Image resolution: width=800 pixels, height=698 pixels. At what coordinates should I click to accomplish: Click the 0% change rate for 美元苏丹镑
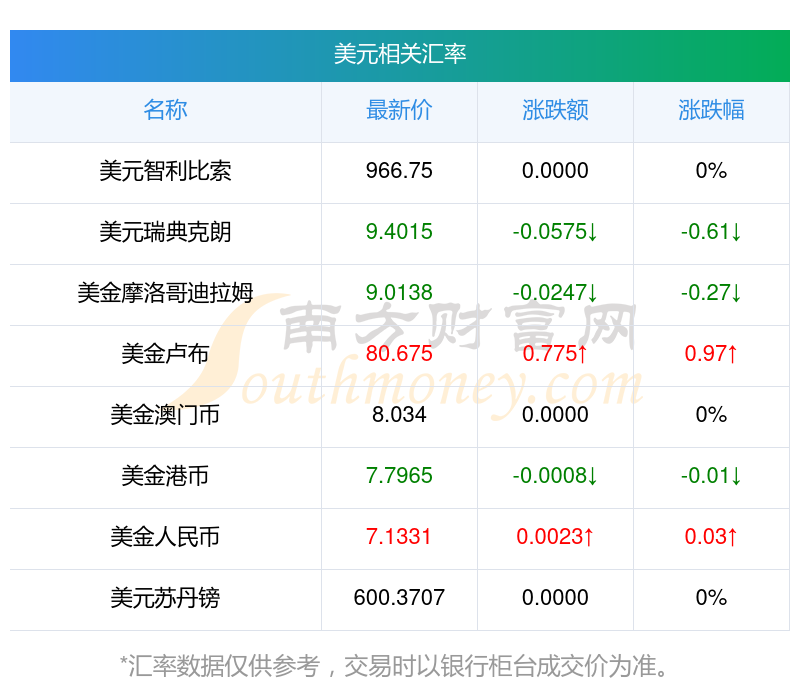click(x=711, y=598)
